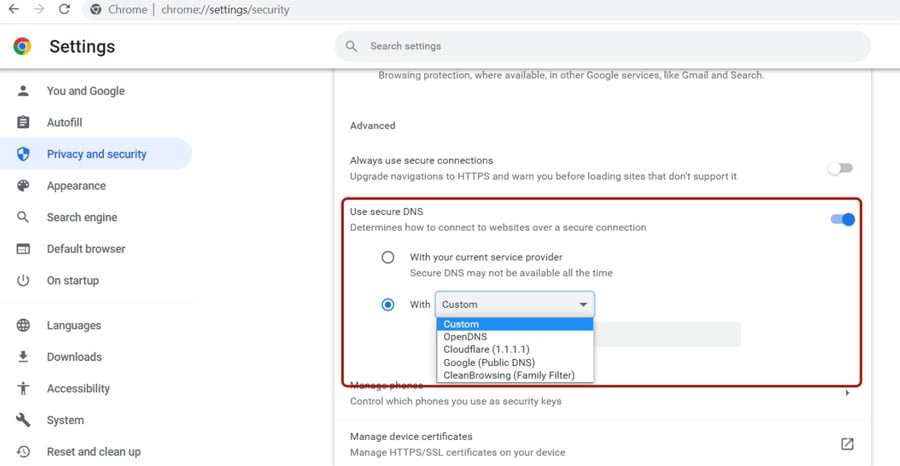
Task: Open You and Google settings section
Action: [x=96, y=91]
